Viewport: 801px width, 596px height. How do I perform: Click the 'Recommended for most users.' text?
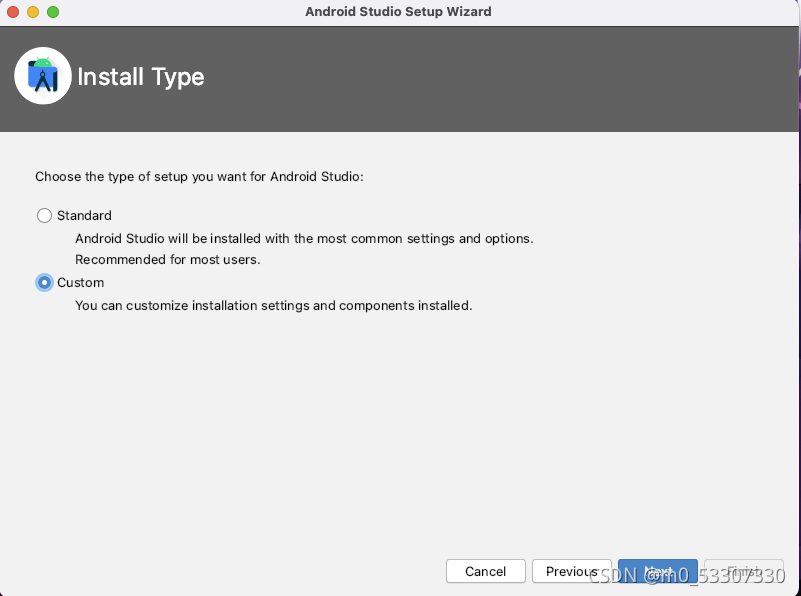coord(168,259)
